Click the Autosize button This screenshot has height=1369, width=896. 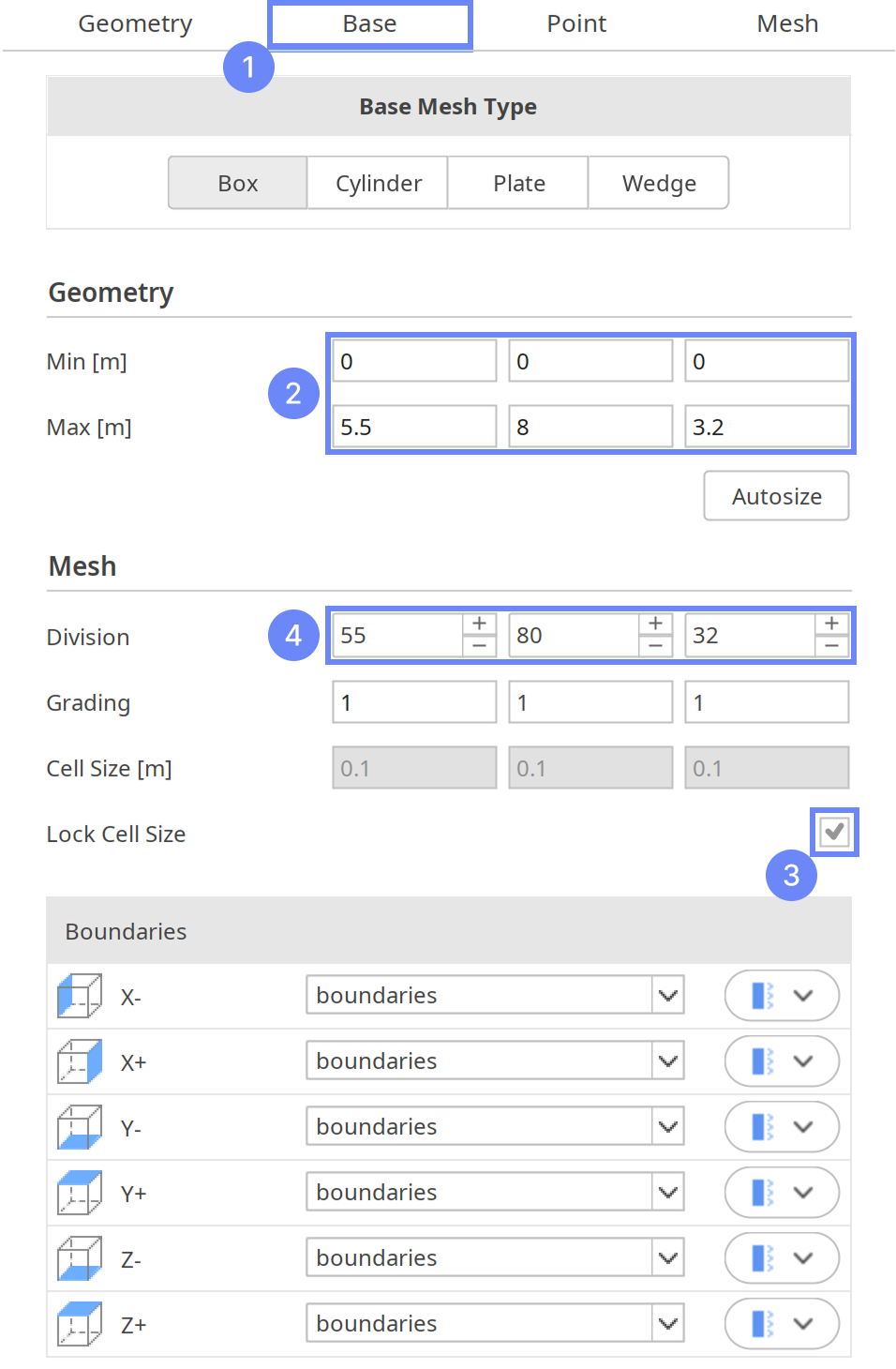pyautogui.click(x=776, y=496)
